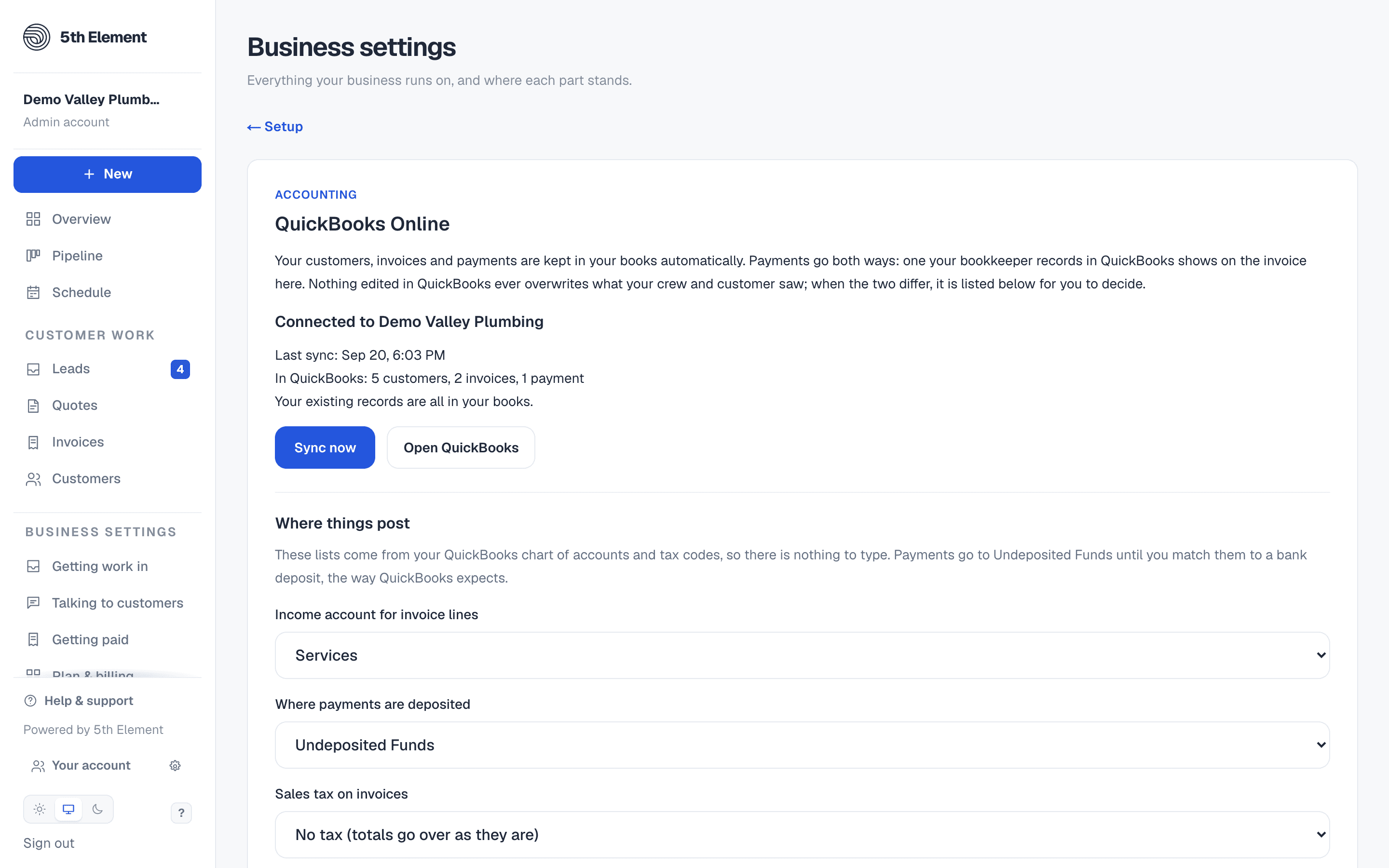
Task: Open Getting paid settings
Action: pos(108,640)
